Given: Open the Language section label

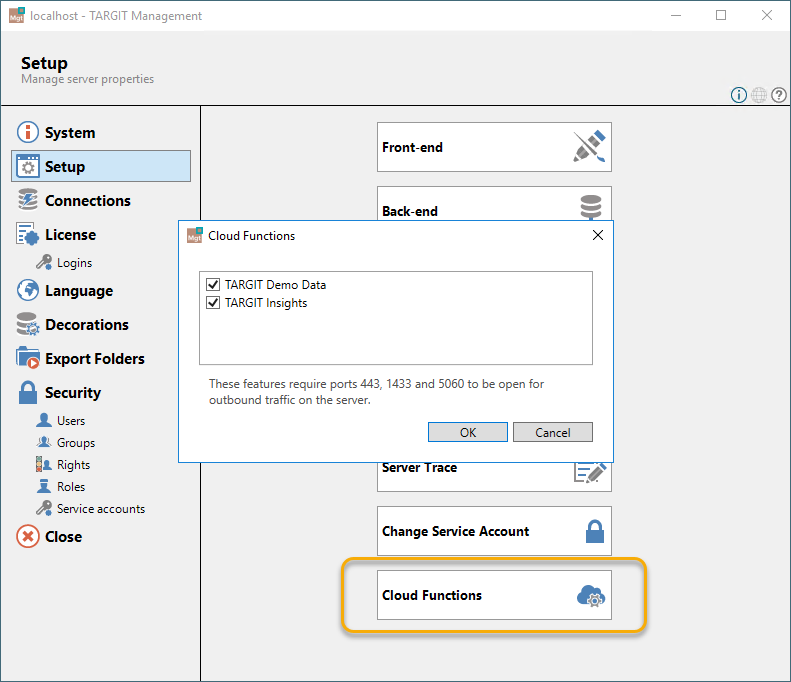Looking at the screenshot, I should 79,291.
